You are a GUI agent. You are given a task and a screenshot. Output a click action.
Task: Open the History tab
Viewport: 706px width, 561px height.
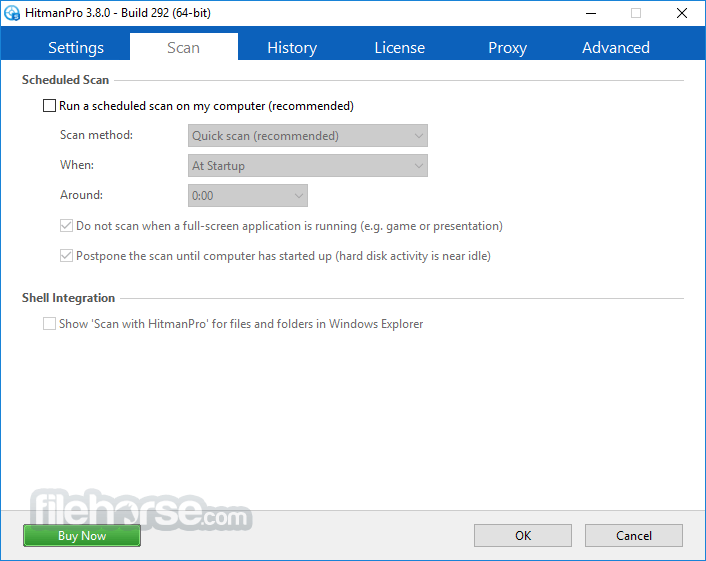point(292,48)
